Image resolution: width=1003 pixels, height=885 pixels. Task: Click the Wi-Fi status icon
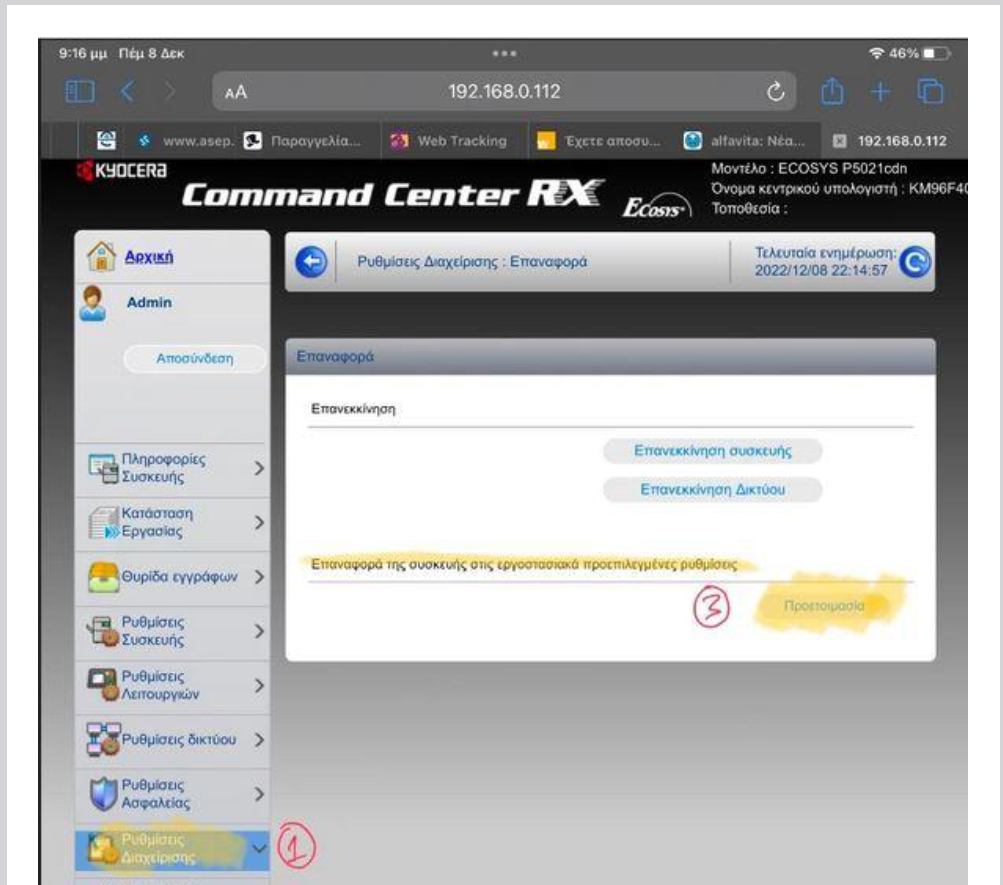pos(876,54)
